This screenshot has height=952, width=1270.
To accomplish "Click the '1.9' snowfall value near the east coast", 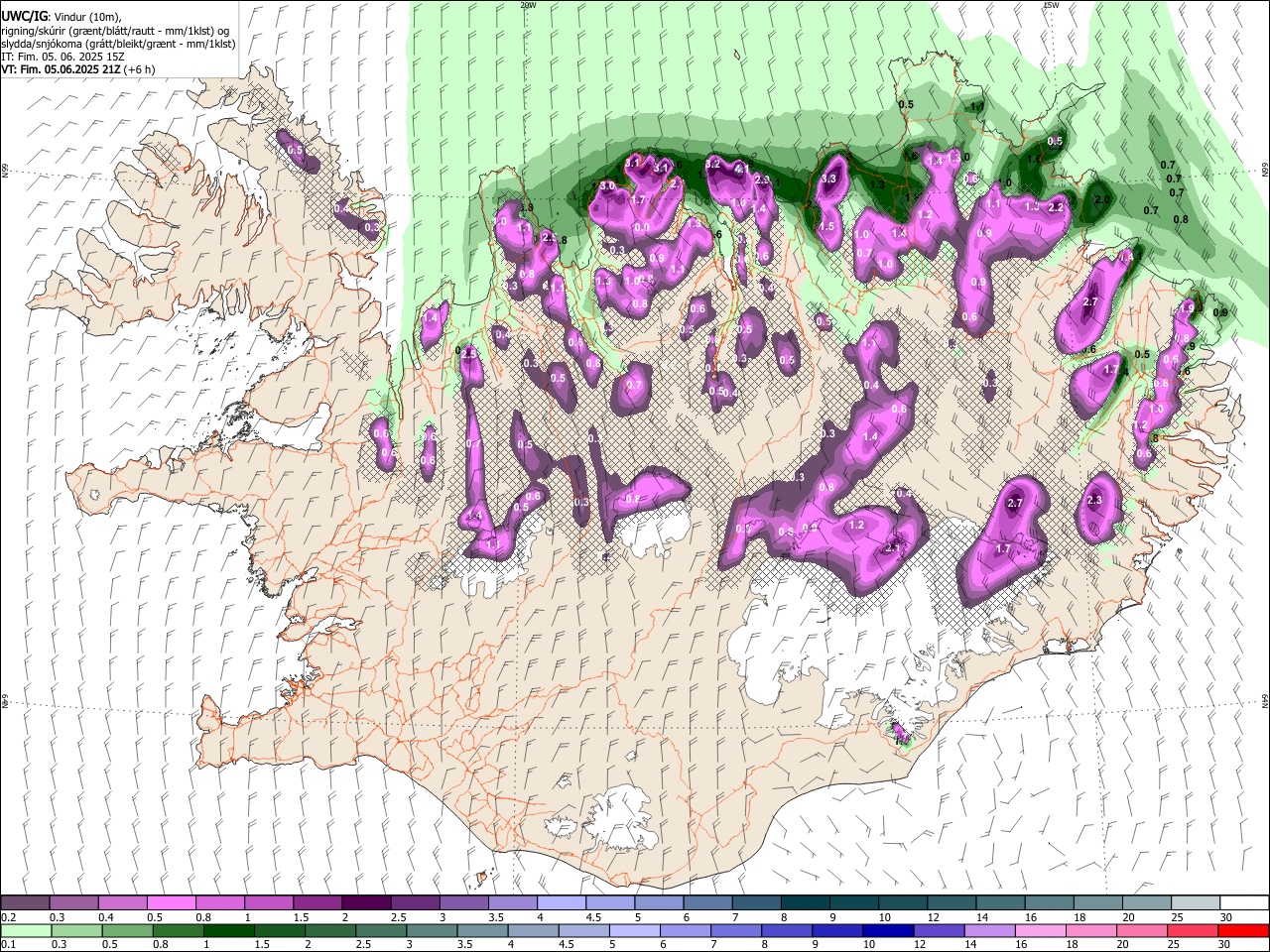I will [x=1187, y=308].
